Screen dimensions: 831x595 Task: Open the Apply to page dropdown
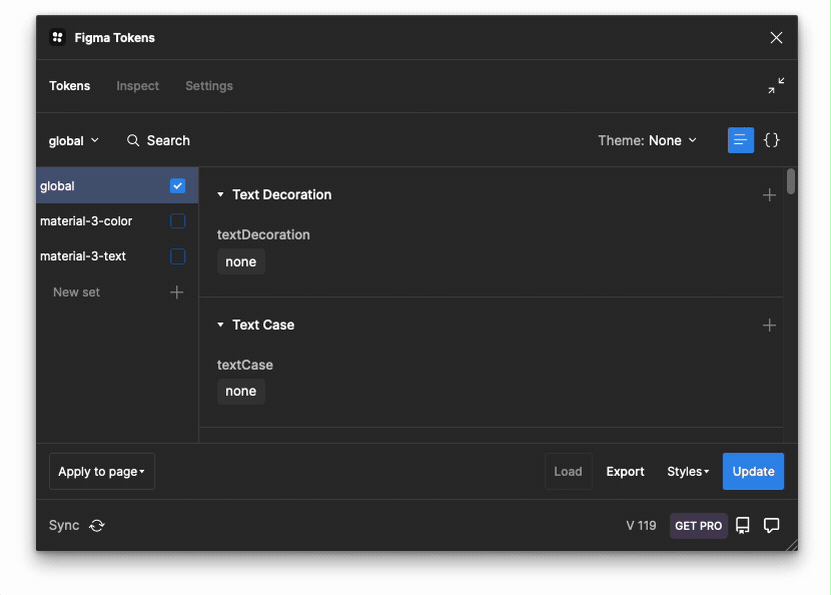(102, 472)
